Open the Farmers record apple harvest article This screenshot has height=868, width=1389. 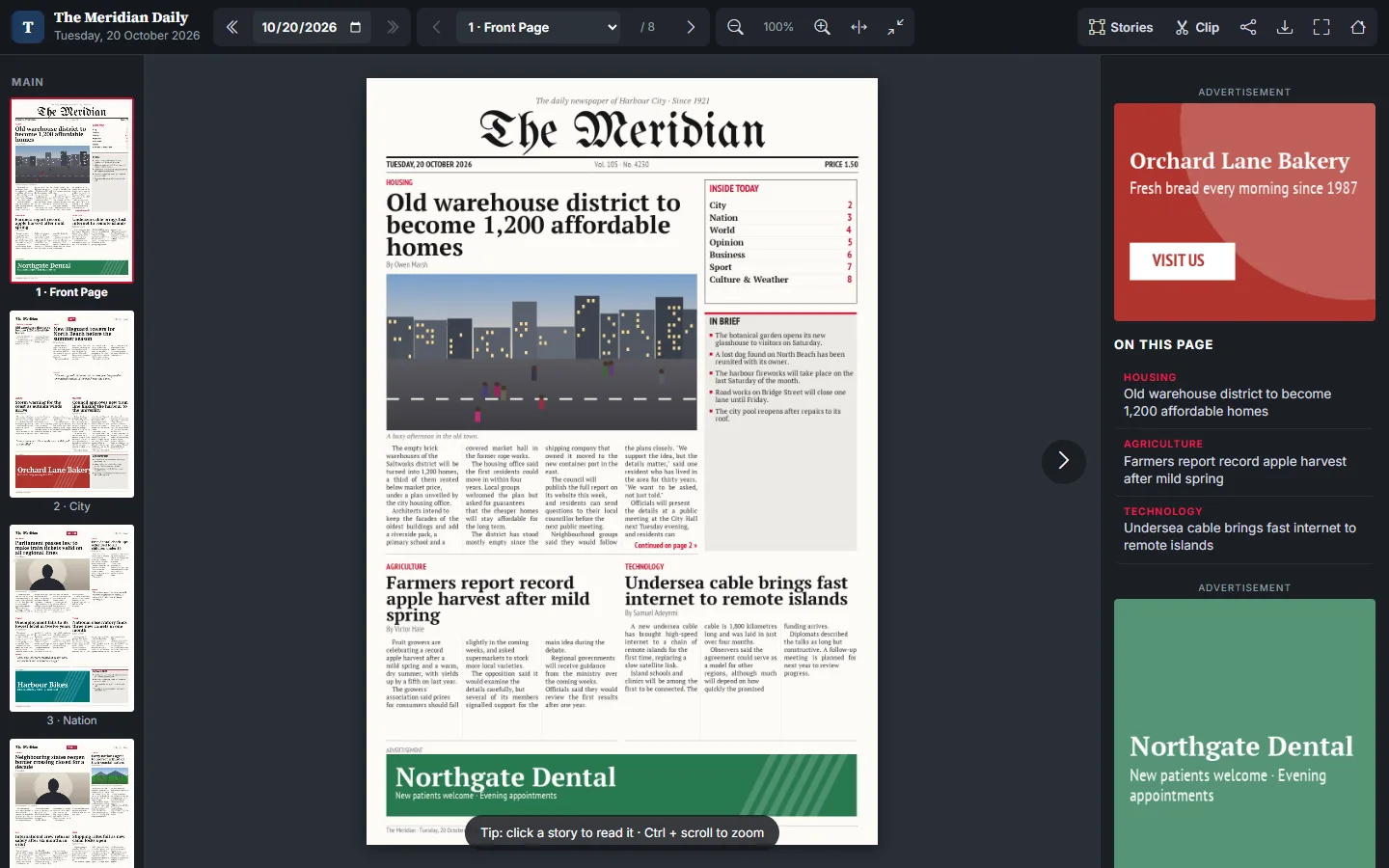pos(488,598)
